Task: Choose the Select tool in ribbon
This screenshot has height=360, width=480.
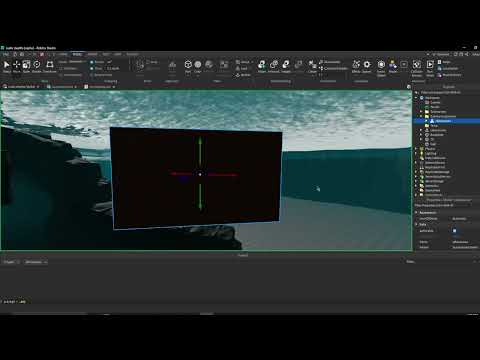Action: (x=7, y=66)
